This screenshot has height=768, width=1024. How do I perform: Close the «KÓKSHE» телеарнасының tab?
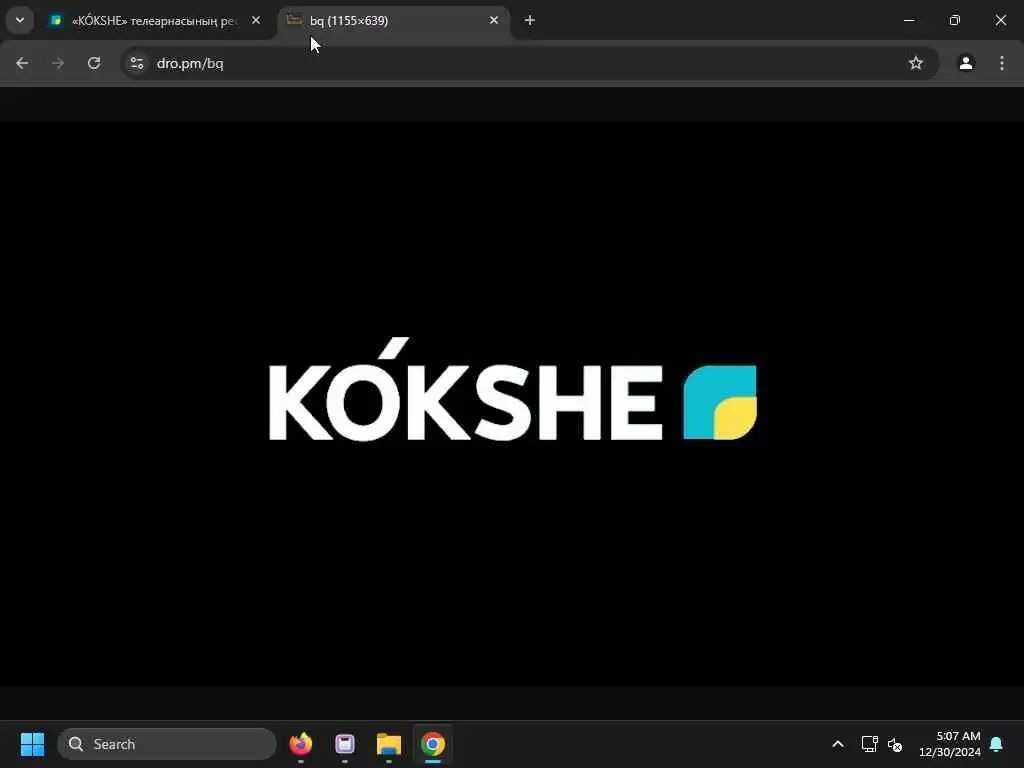coord(256,20)
